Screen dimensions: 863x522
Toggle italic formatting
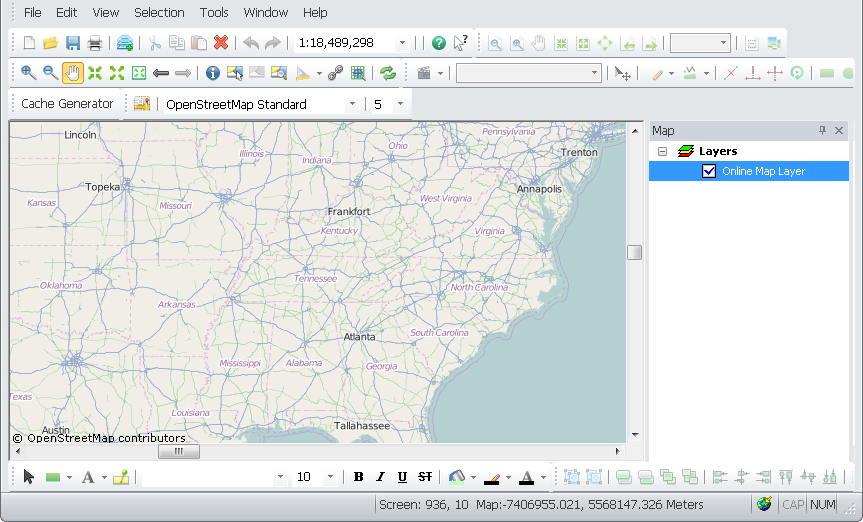[x=380, y=477]
